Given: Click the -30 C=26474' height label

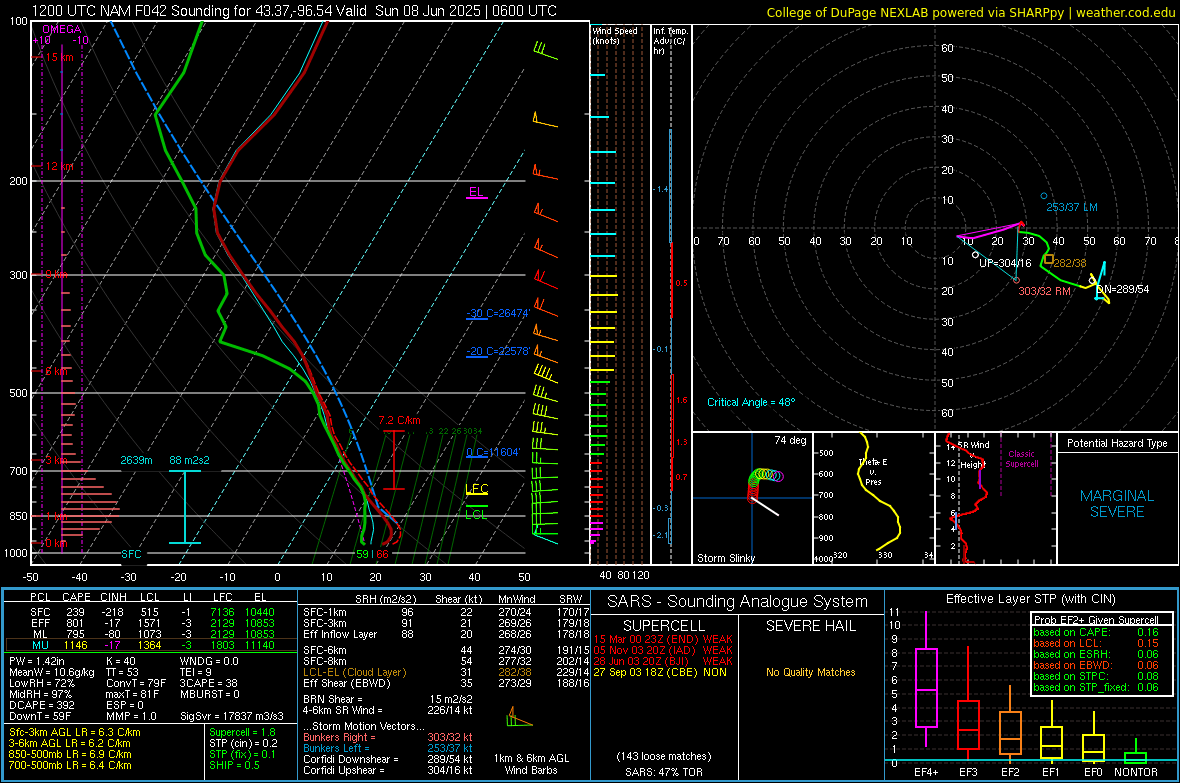Looking at the screenshot, I should (498, 313).
